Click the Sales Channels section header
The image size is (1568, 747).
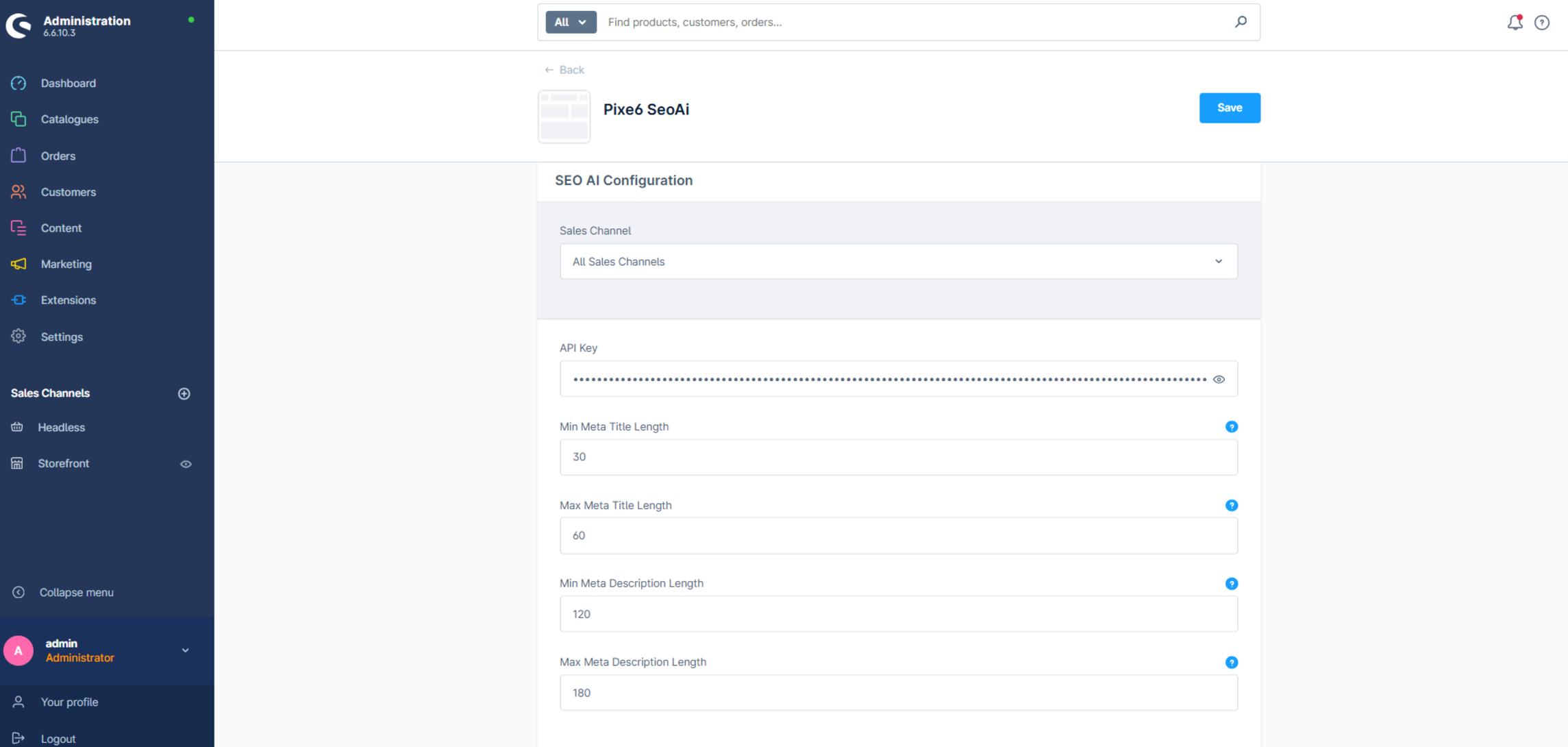50,393
